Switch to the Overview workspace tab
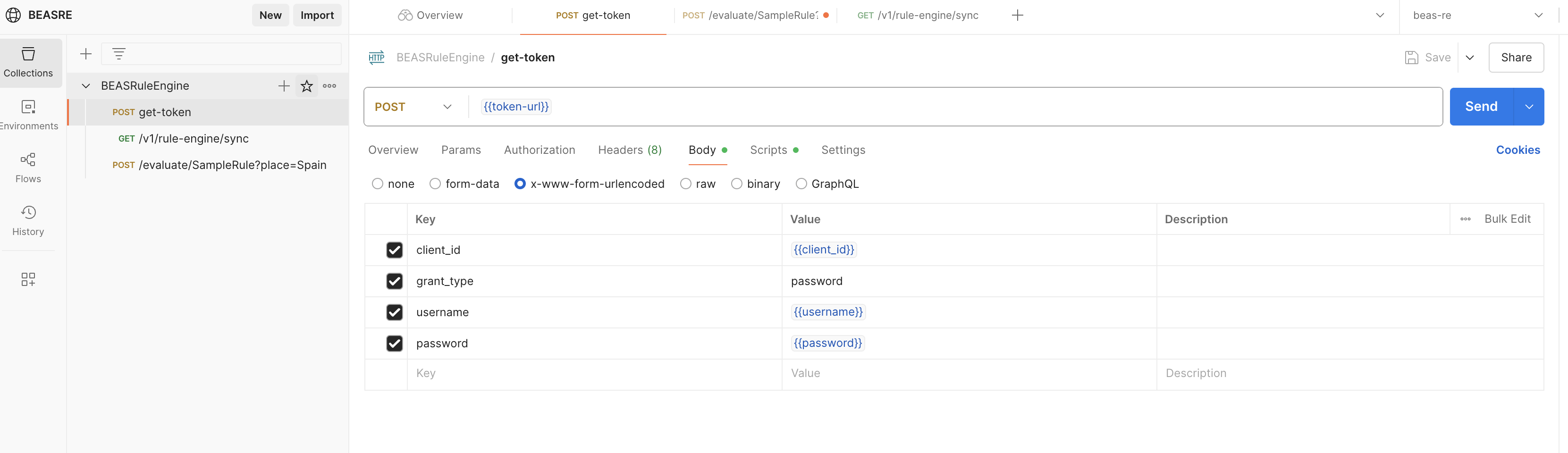The width and height of the screenshot is (1568, 453). coord(430,15)
